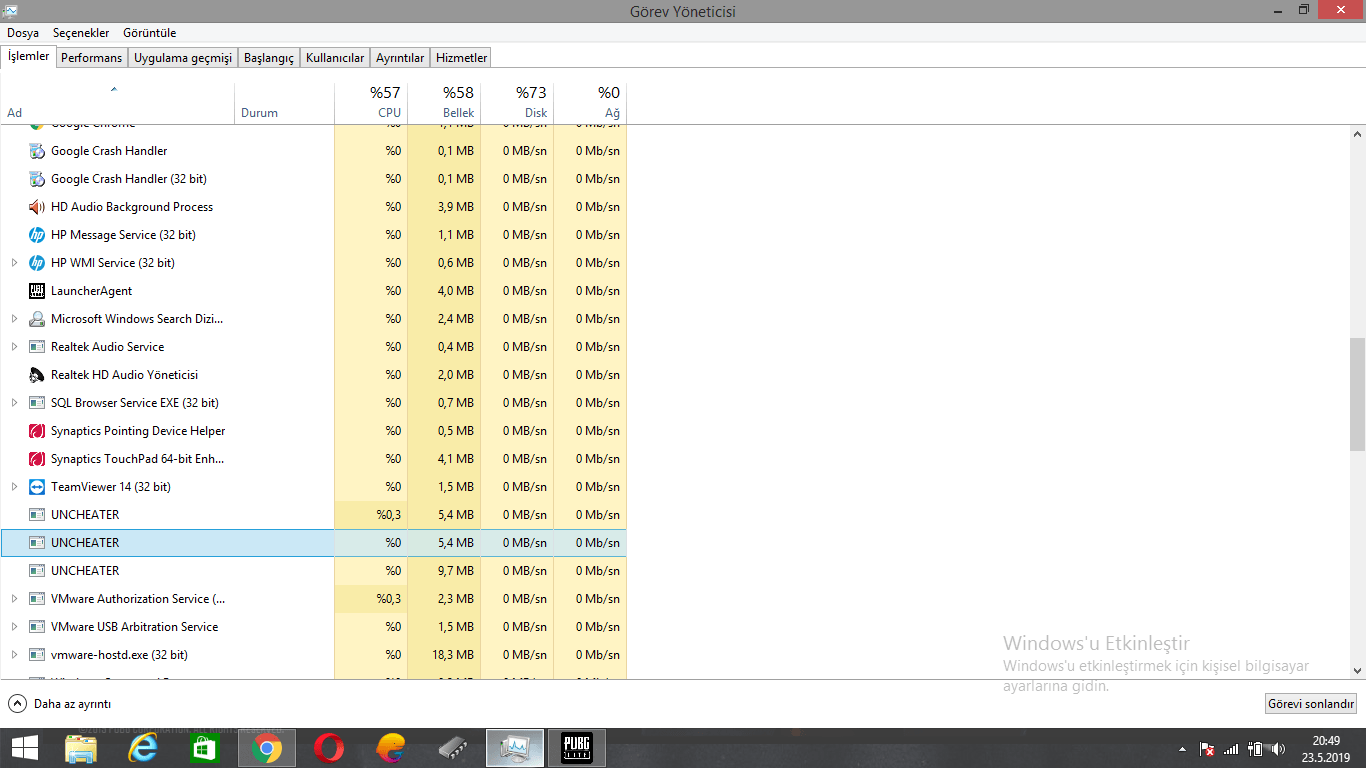Click the Realtek HD Audio Yöneticisi speaker icon
This screenshot has width=1366, height=768.
pos(37,375)
